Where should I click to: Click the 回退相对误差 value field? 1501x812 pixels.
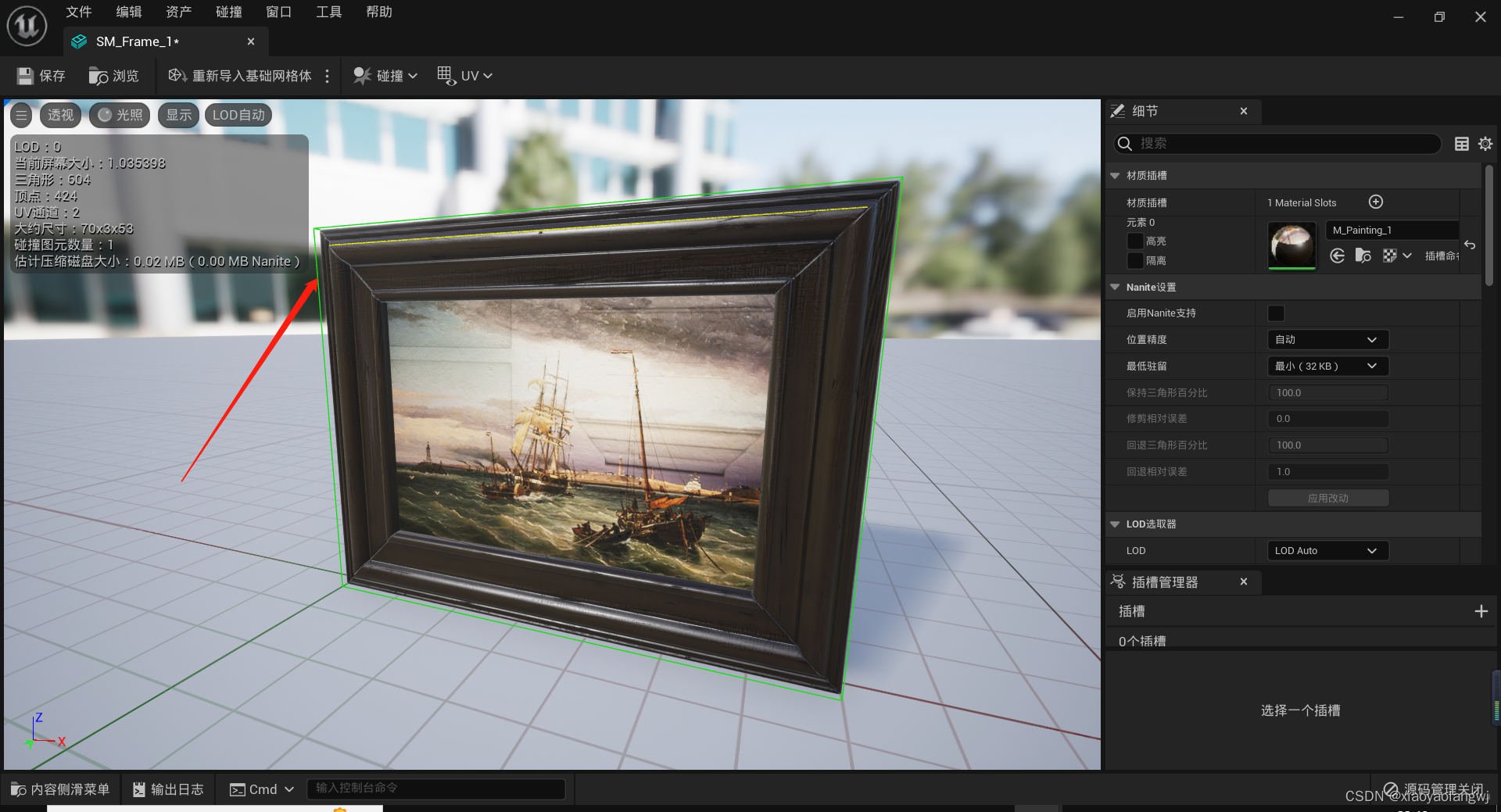tap(1327, 472)
